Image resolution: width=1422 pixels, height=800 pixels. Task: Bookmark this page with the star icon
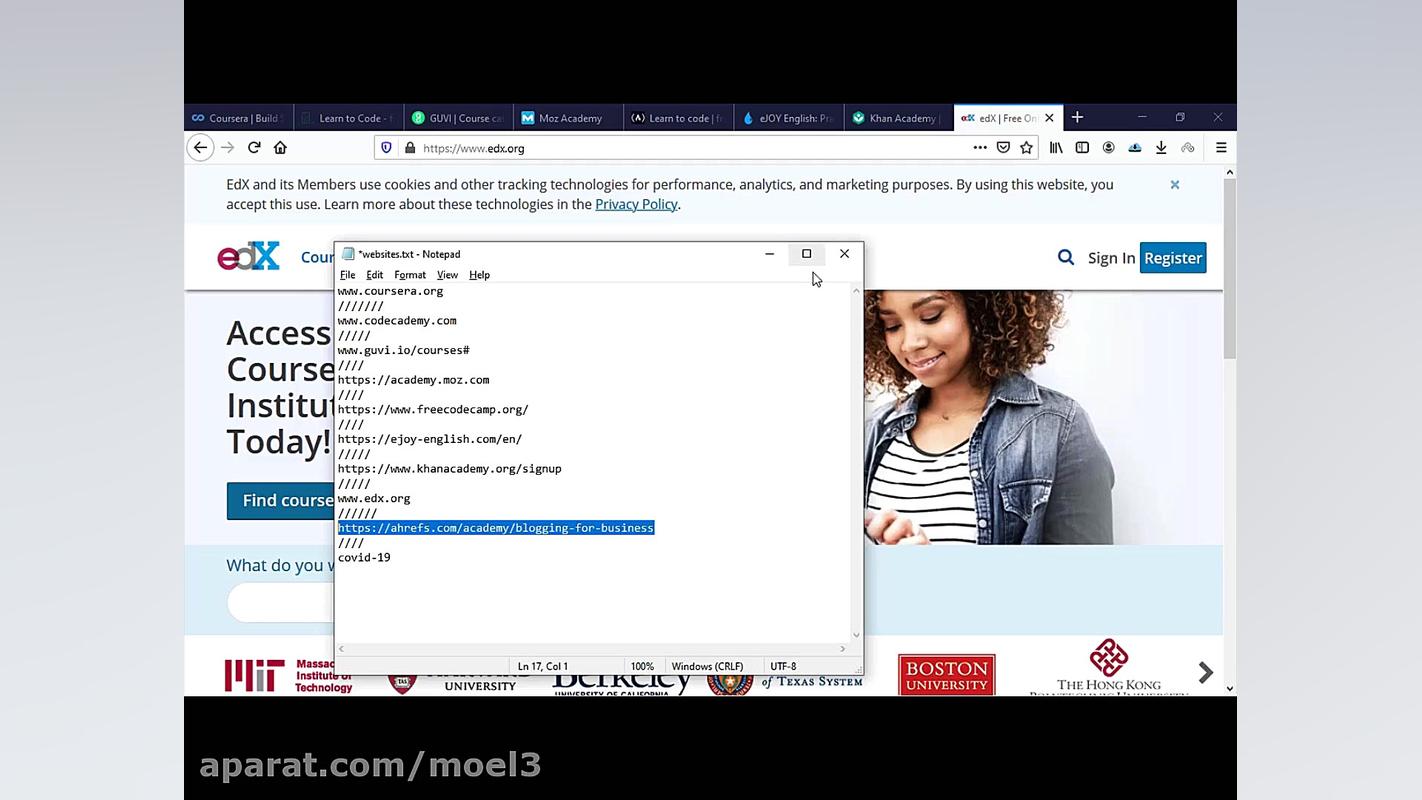click(x=1026, y=148)
